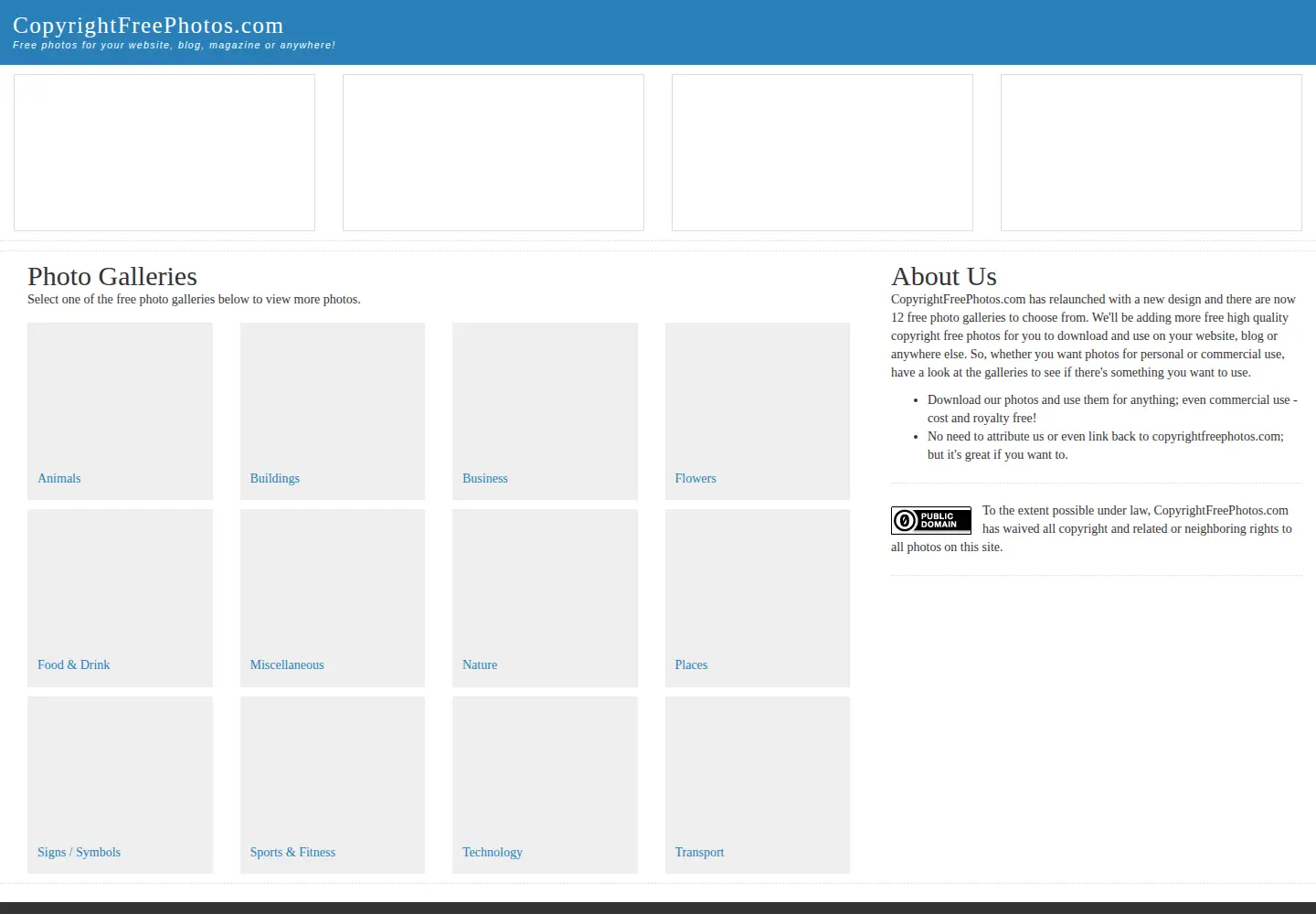
Task: Click the Photo Galleries heading
Action: coord(112,276)
